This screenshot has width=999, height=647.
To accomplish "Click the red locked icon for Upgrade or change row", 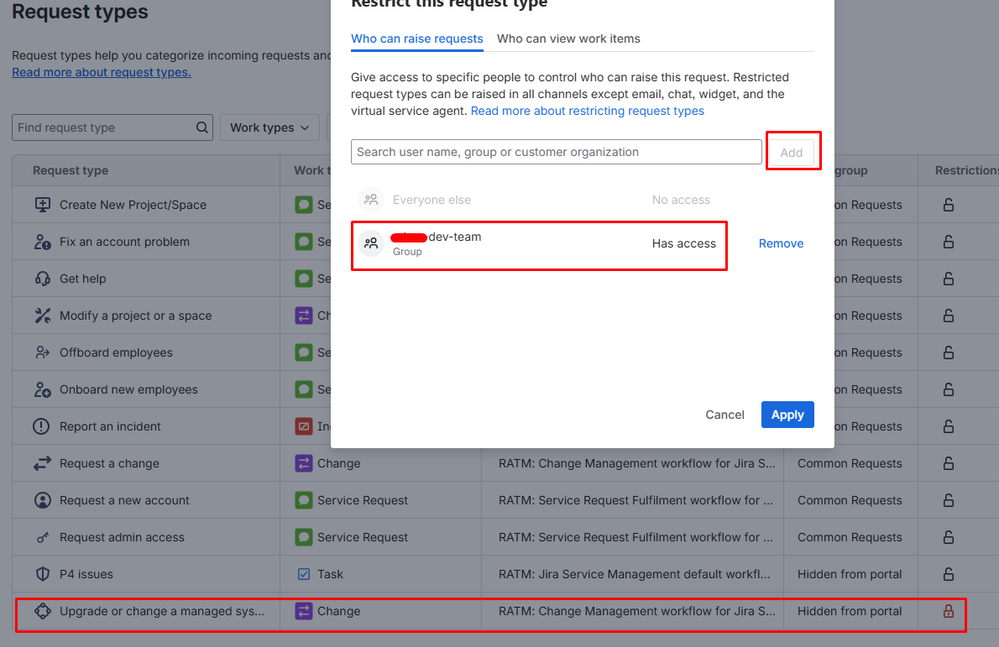I will pos(948,611).
